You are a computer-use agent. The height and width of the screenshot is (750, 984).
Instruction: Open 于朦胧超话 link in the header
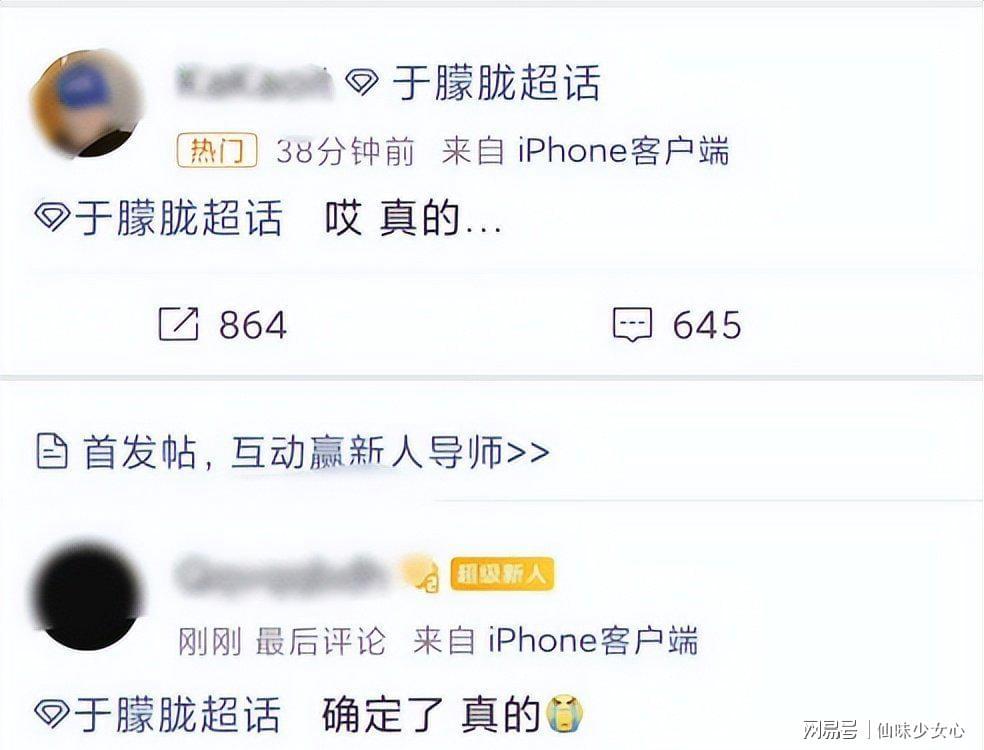pos(496,83)
